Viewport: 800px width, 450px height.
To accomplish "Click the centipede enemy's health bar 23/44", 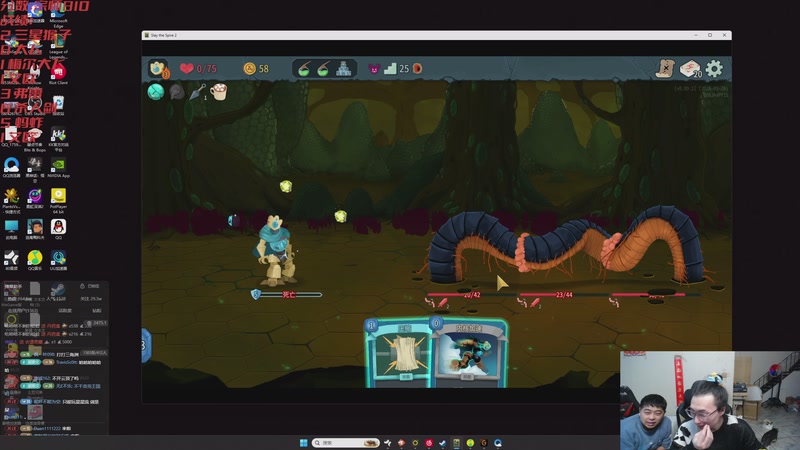I will pos(564,294).
